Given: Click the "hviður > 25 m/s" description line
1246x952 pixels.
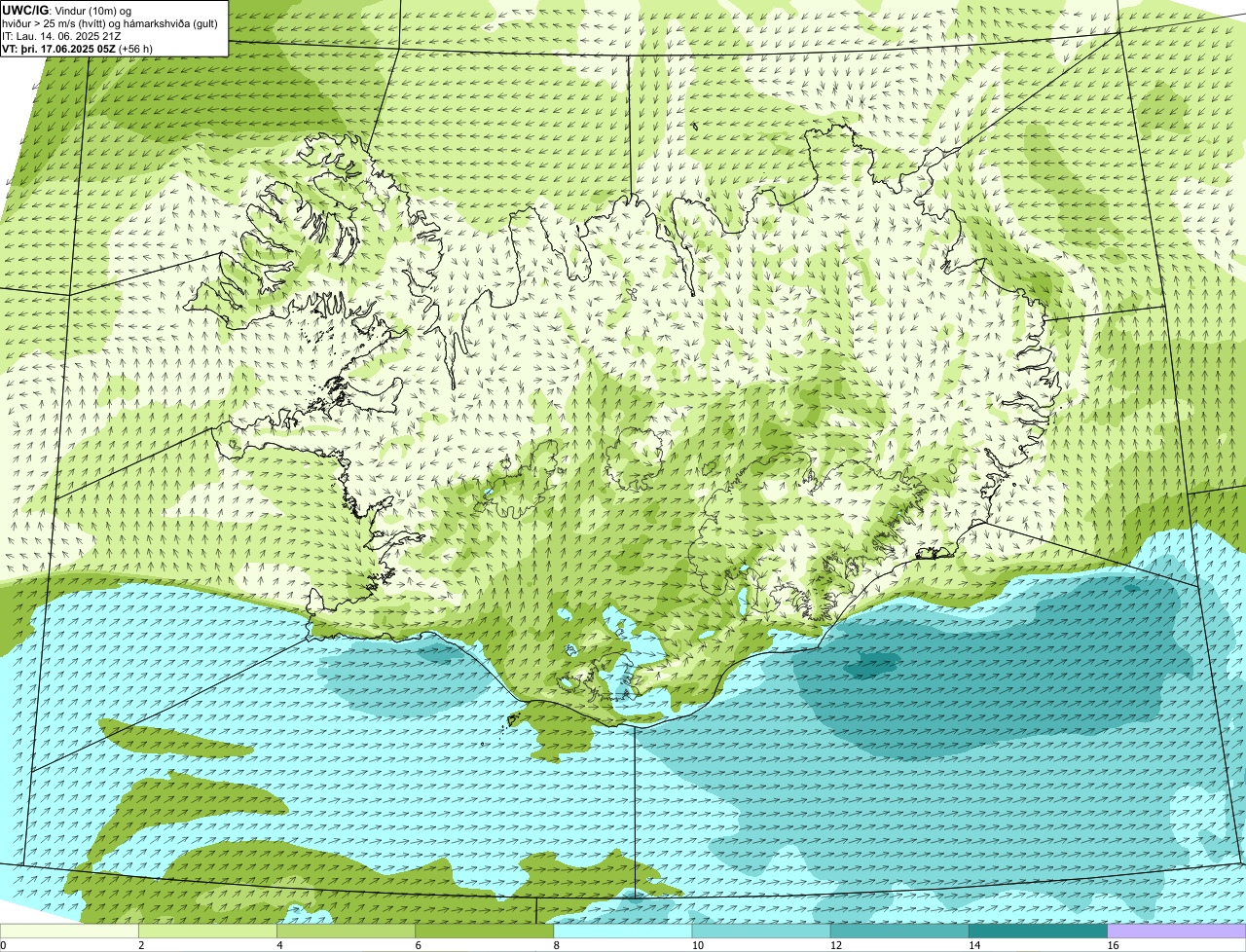Looking at the screenshot, I should click(110, 23).
